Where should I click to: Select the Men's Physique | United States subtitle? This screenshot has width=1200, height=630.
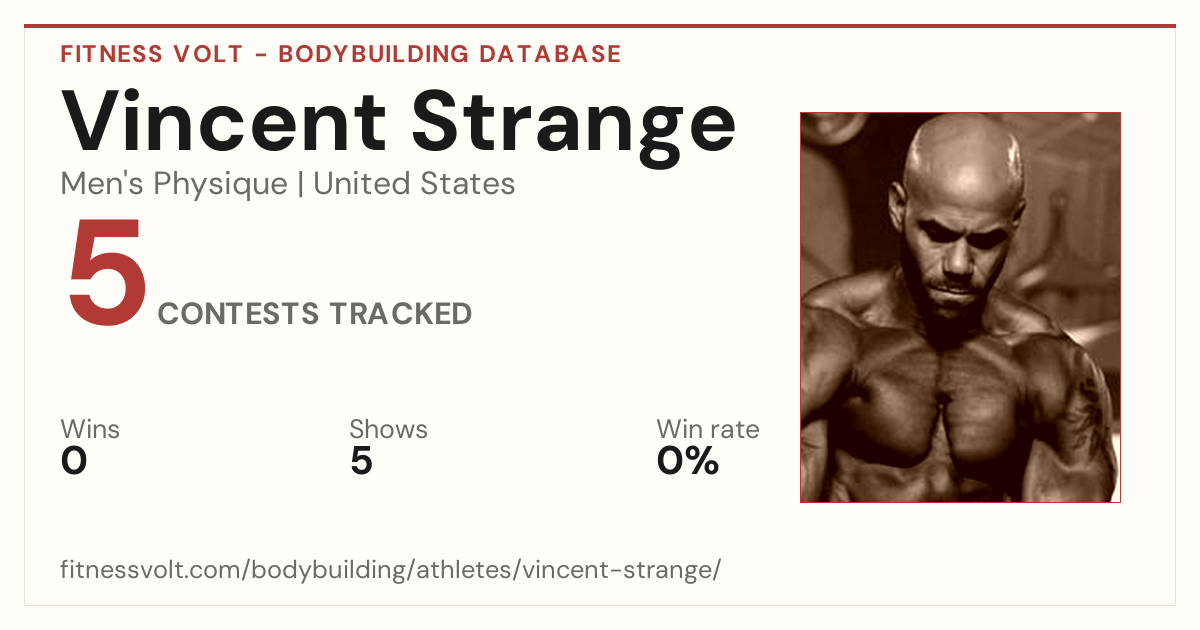click(288, 184)
